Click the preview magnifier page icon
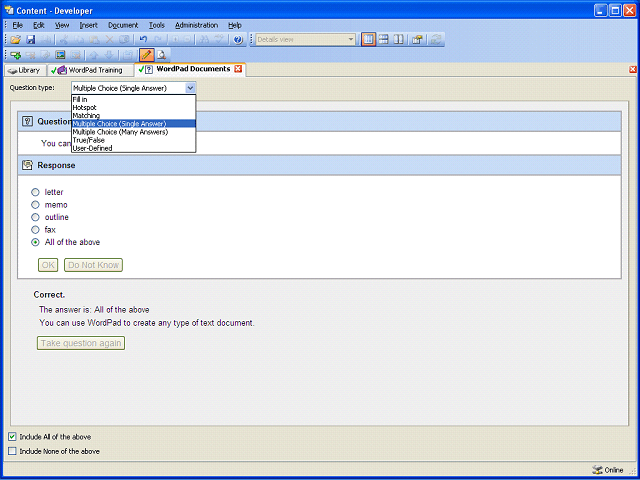The image size is (640, 480). click(162, 55)
